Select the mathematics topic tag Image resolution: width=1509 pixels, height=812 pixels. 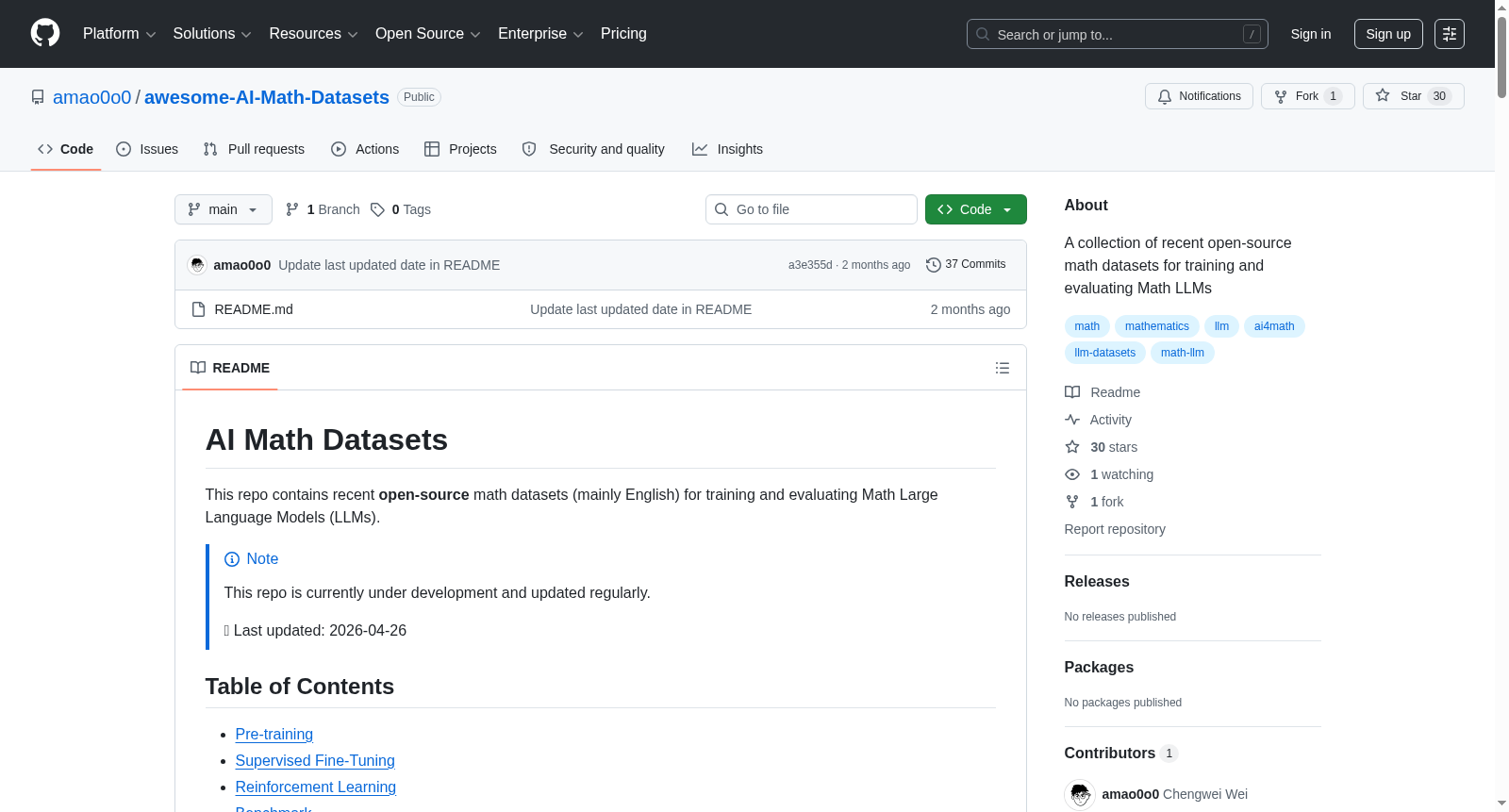pyautogui.click(x=1157, y=326)
